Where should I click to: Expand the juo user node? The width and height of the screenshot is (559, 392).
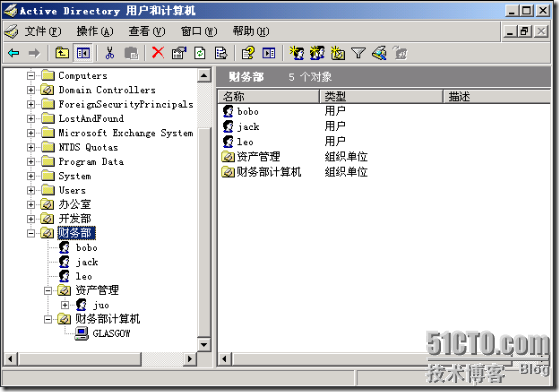click(x=65, y=305)
